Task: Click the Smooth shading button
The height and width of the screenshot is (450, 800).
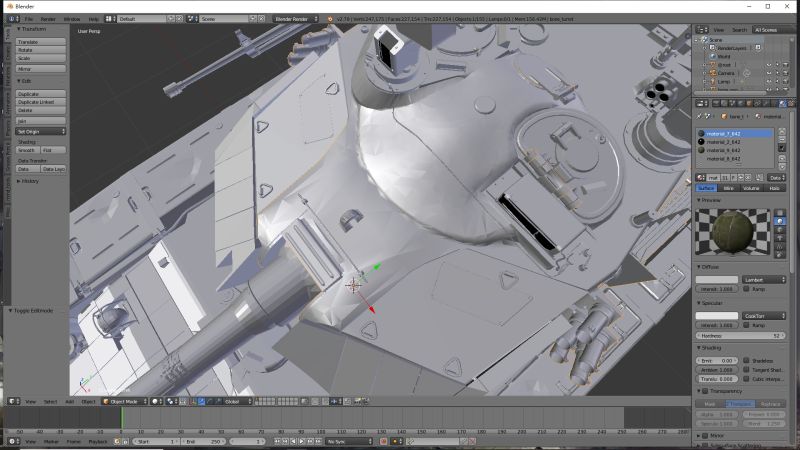Action: [x=28, y=150]
